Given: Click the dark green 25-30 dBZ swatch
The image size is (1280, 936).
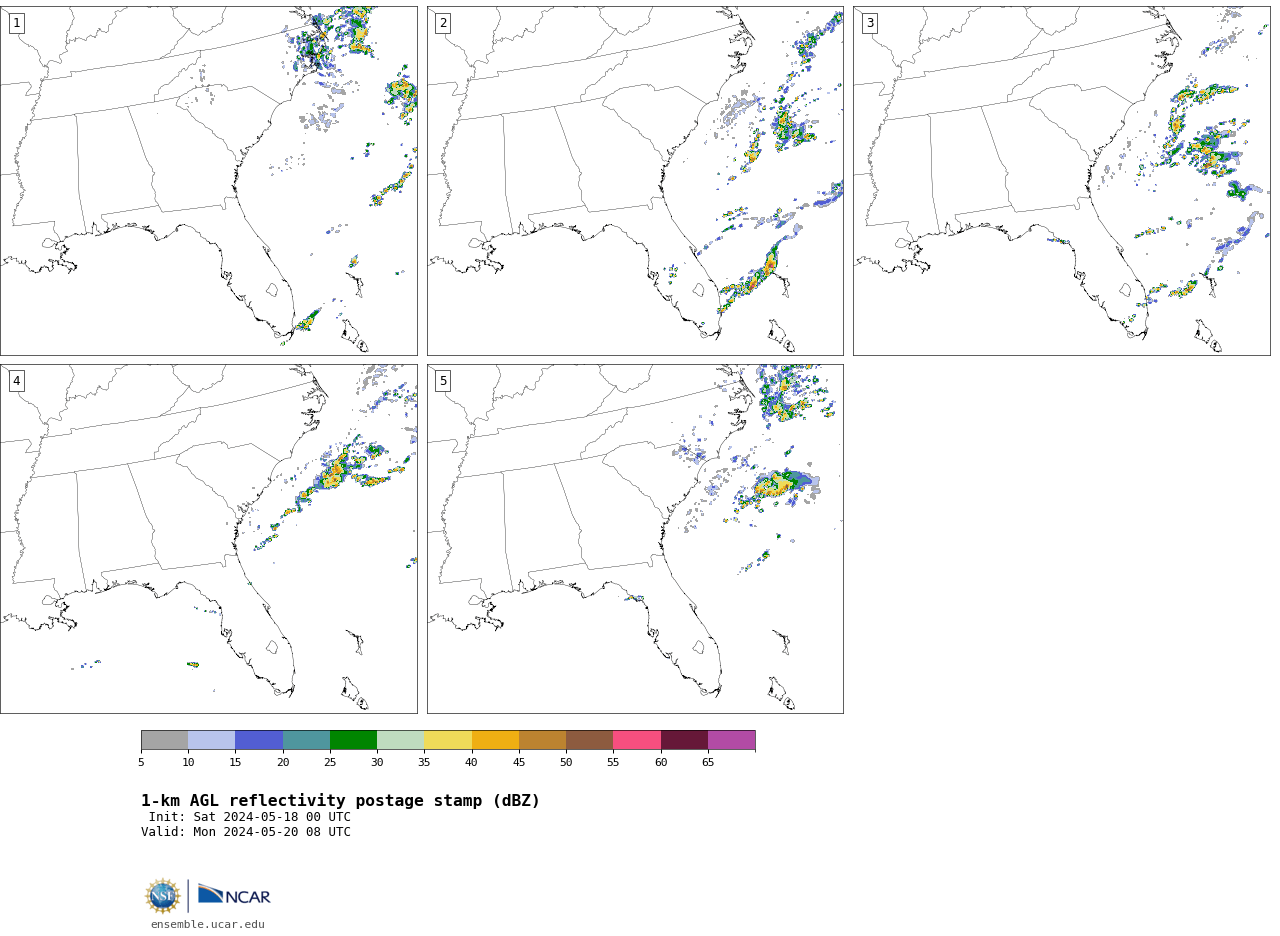Looking at the screenshot, I should pos(353,740).
